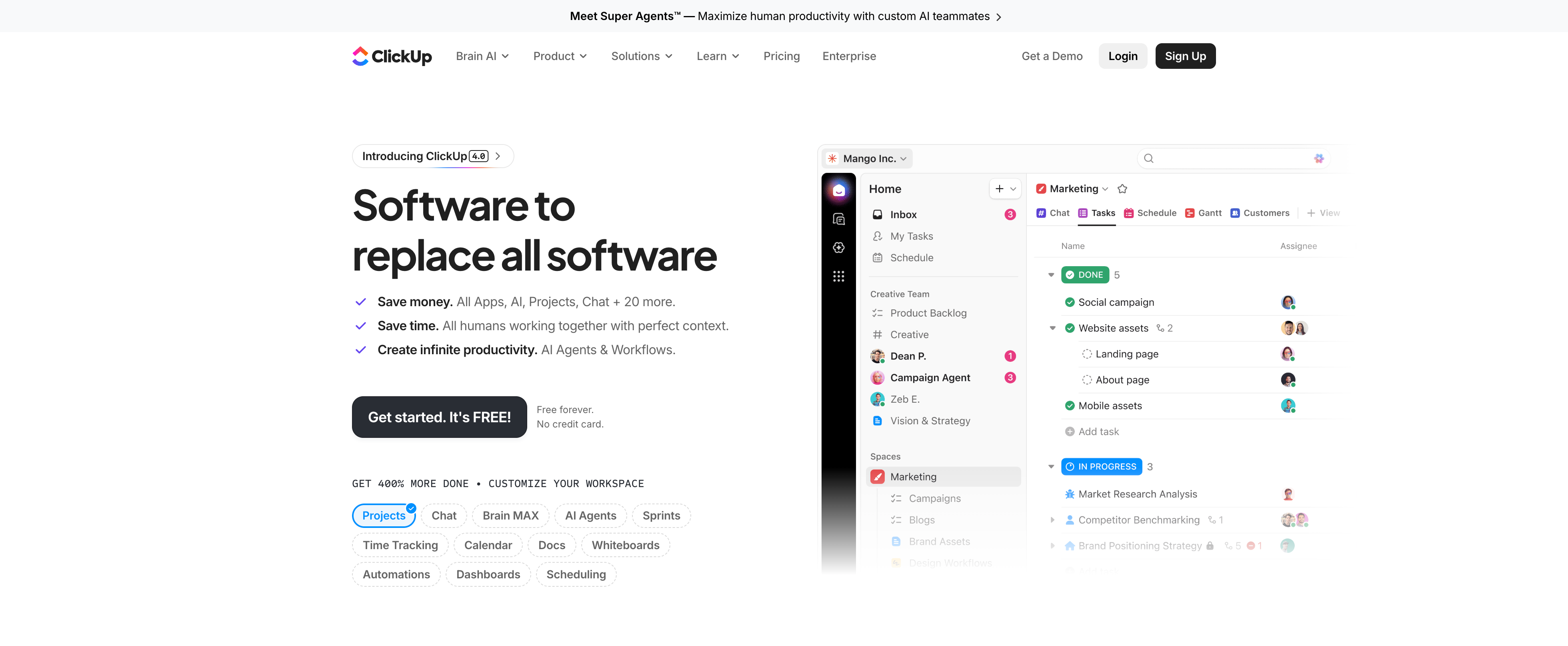This screenshot has height=646, width=1568.
Task: Open the Mango Inc. workspace switcher
Action: tap(867, 158)
